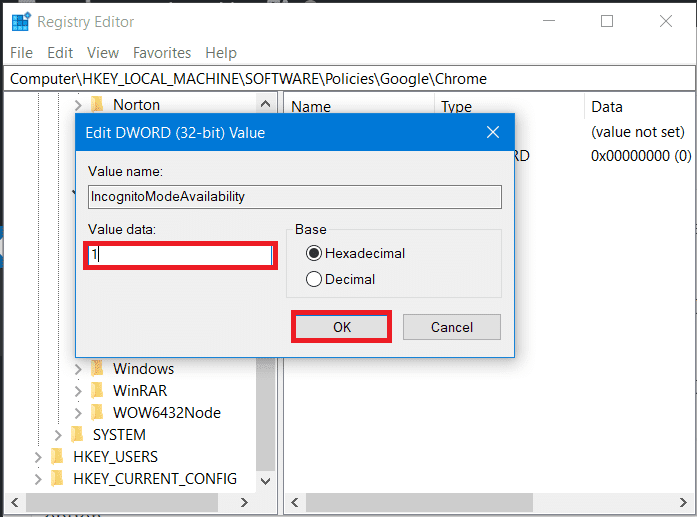Select the HKEY_USERS folder icon
The image size is (697, 517).
57,457
